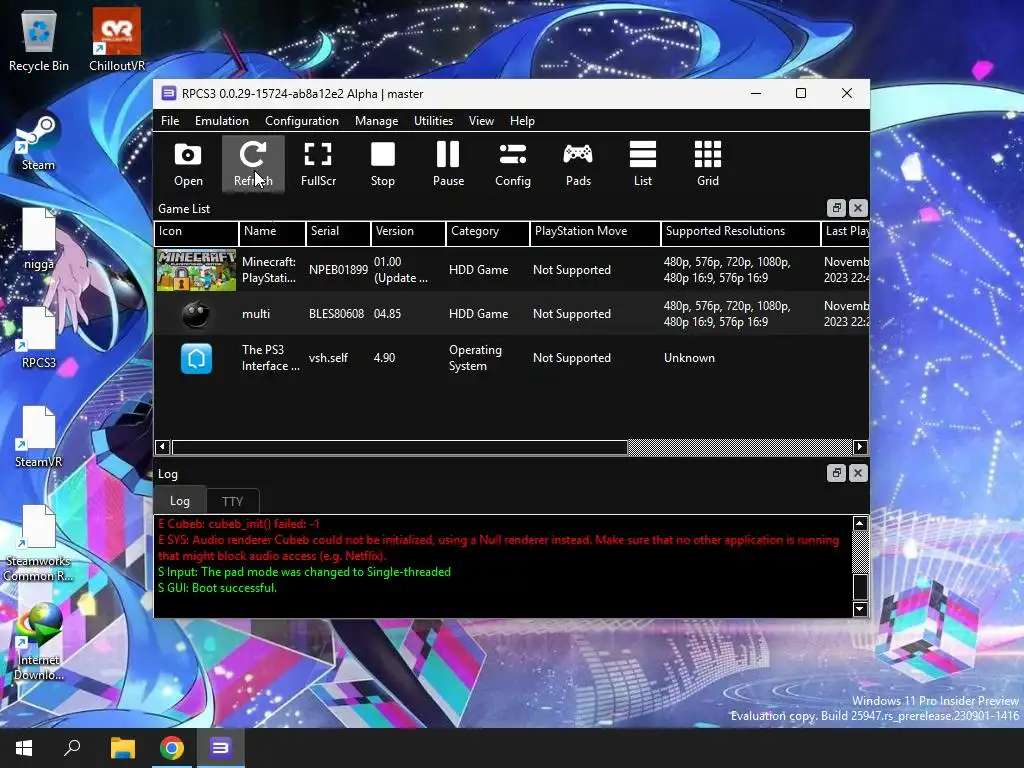This screenshot has width=1024, height=768.
Task: Select the ChilloutVR desktop shortcut
Action: (x=117, y=40)
